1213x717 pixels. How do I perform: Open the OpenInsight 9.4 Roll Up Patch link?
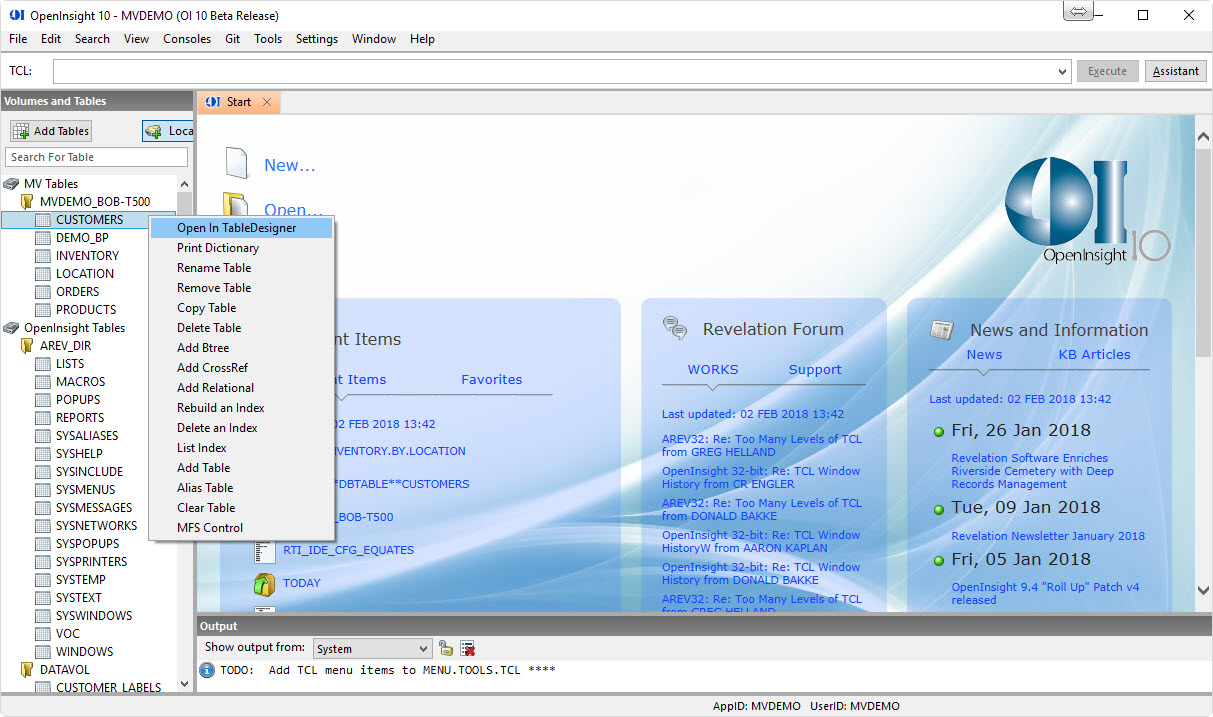coord(1045,593)
